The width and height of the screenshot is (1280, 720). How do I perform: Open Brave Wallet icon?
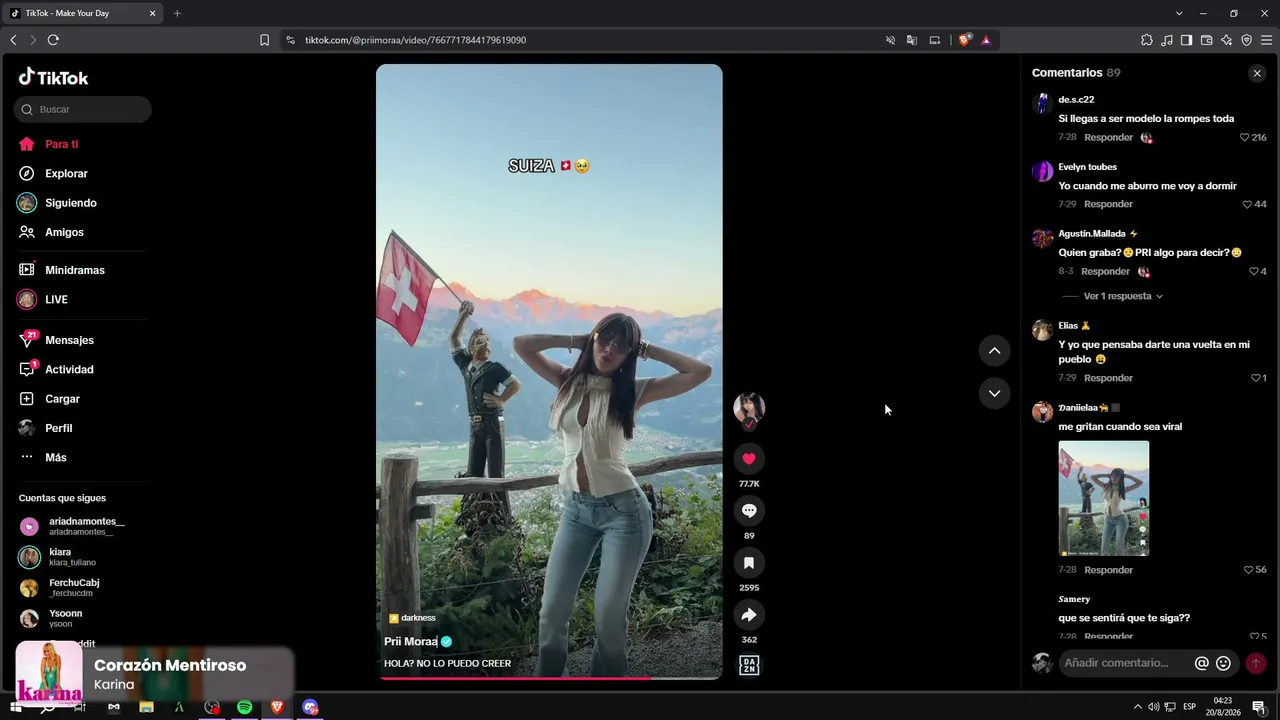click(1206, 40)
